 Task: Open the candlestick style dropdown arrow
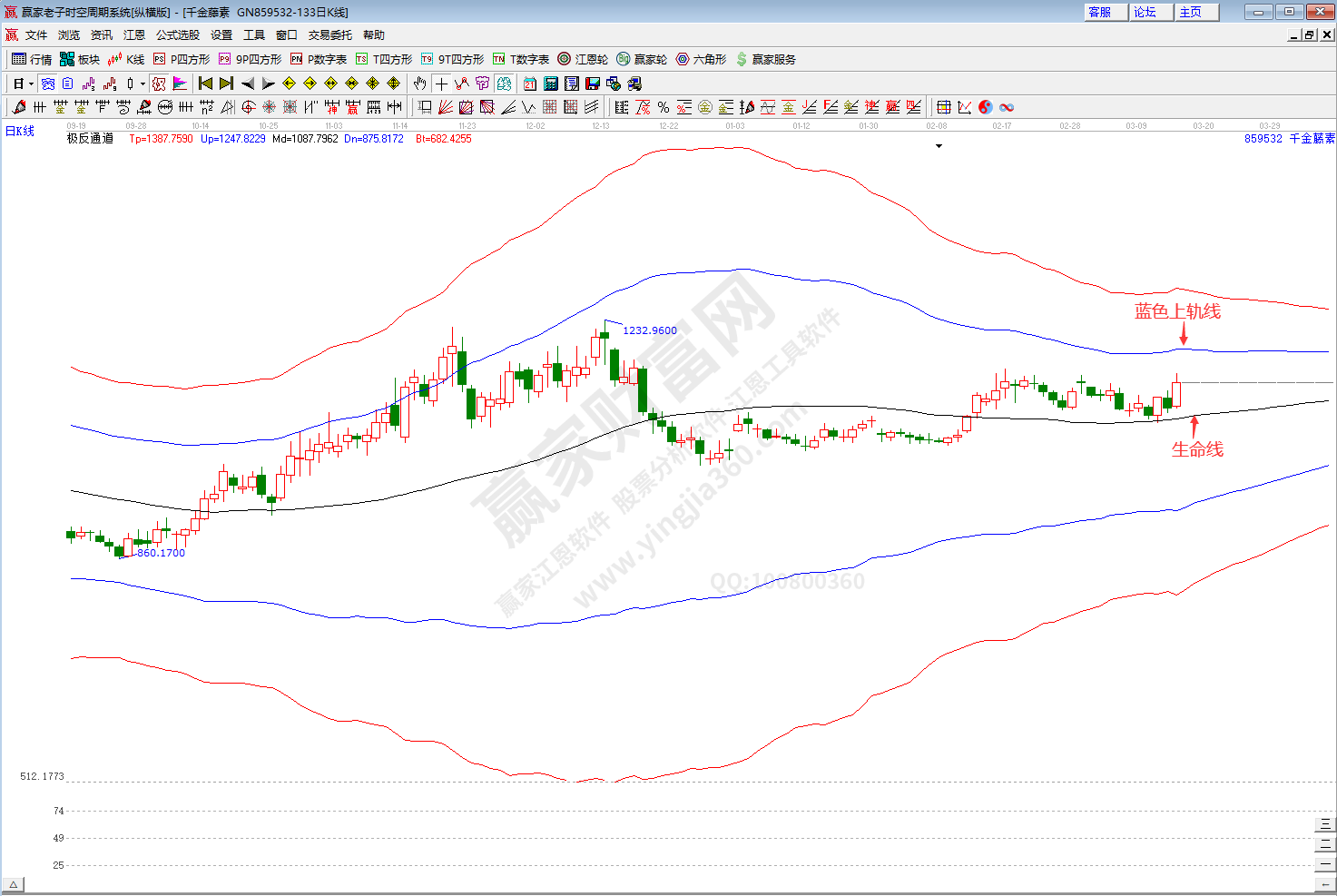(143, 84)
